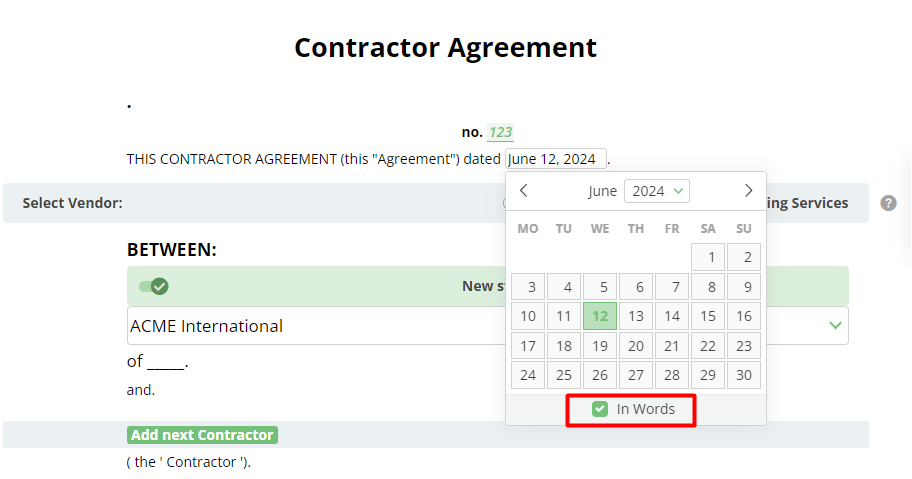Click the ACME International combo box

(487, 326)
